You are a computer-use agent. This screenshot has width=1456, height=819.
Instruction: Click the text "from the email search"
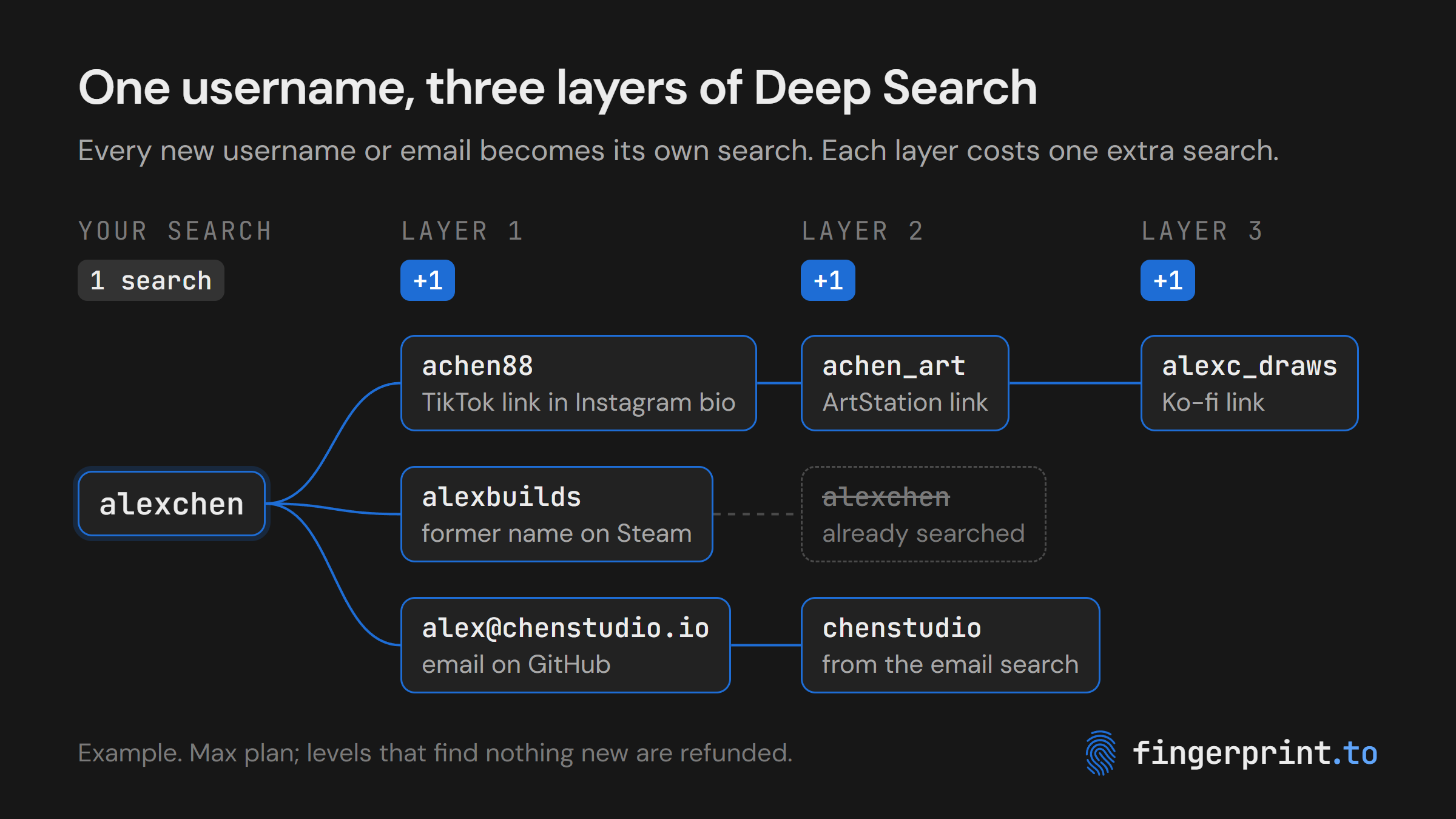[x=951, y=664]
